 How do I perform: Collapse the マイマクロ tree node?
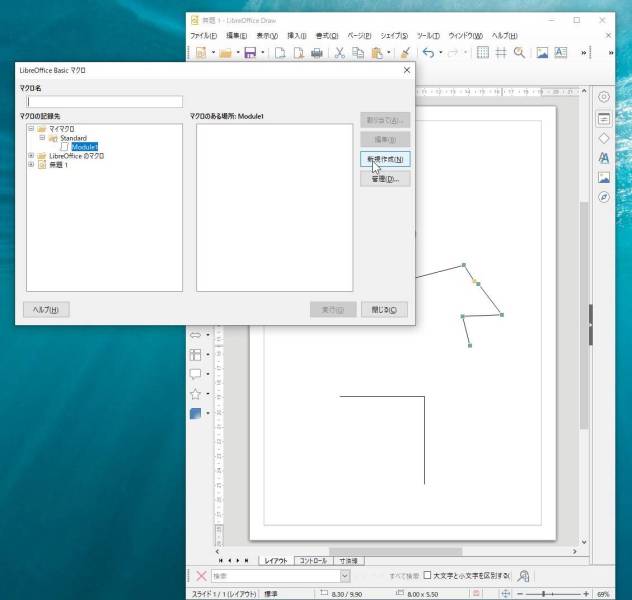coord(31,129)
